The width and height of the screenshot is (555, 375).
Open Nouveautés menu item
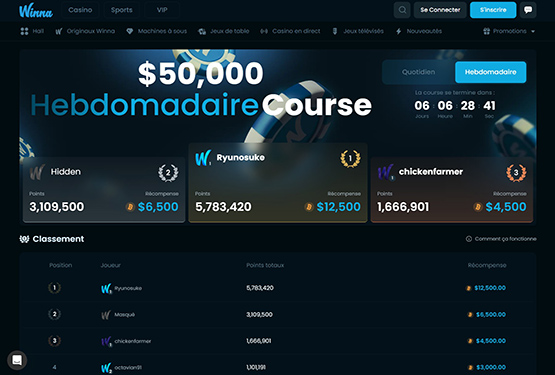[x=419, y=31]
